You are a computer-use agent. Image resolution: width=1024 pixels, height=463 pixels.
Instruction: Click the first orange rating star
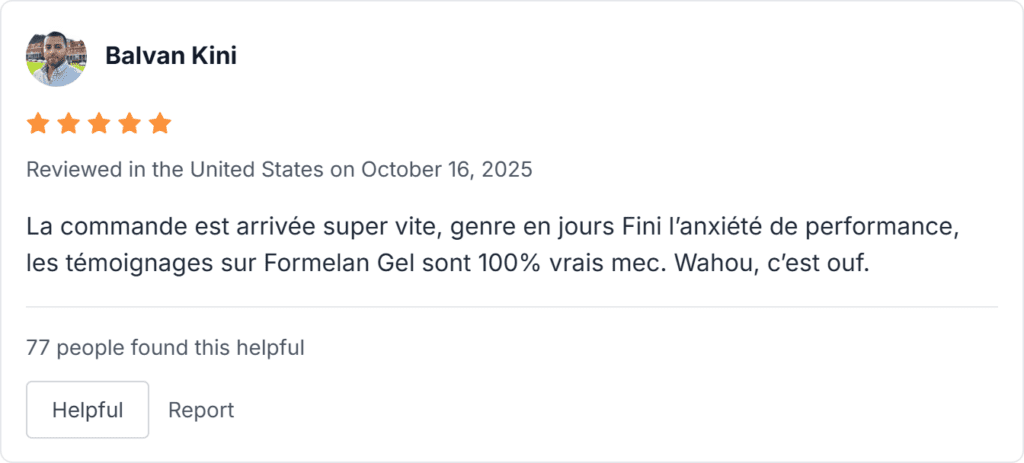coord(37,124)
